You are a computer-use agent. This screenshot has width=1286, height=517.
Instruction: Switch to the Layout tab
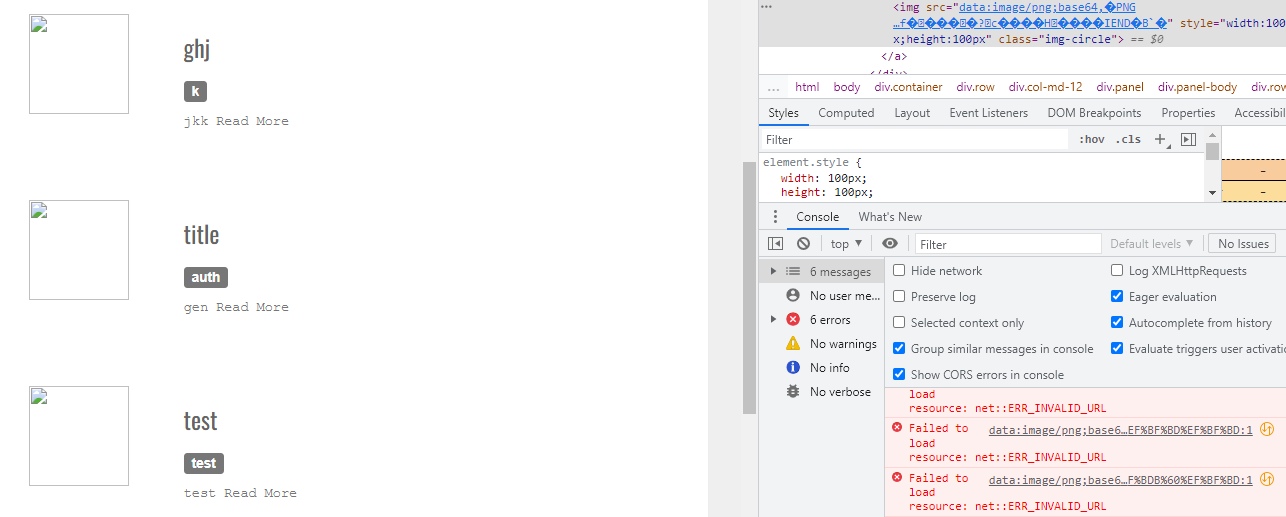912,113
